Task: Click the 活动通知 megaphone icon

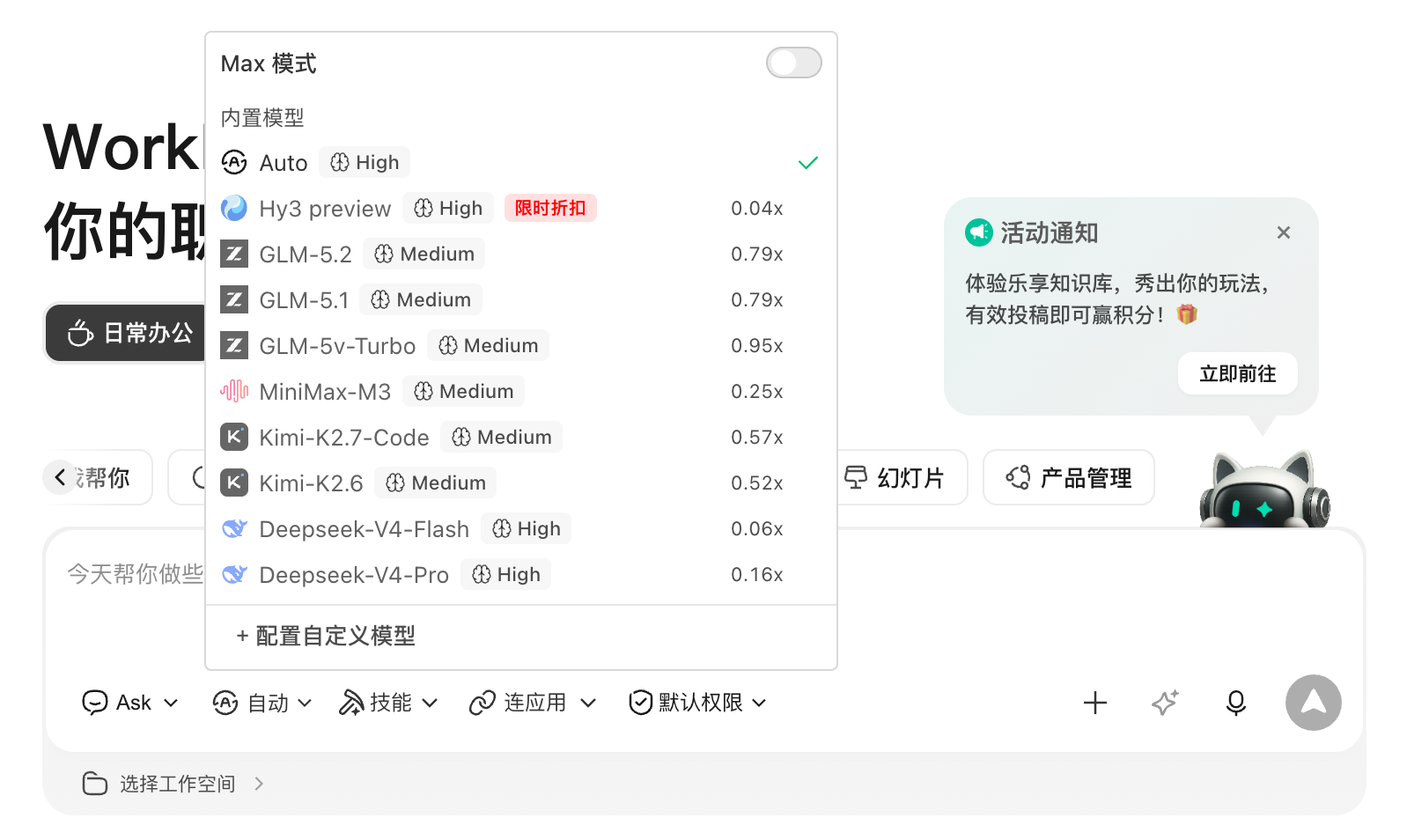Action: click(979, 232)
